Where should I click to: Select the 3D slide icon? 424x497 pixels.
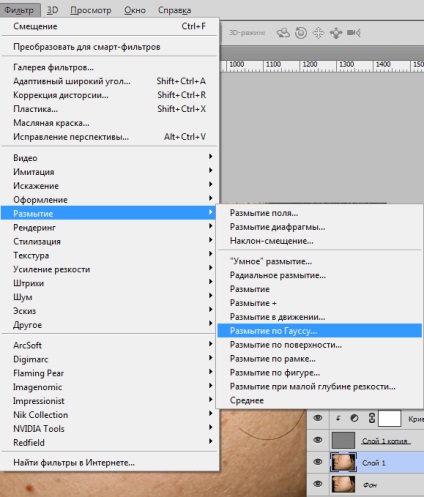(336, 33)
